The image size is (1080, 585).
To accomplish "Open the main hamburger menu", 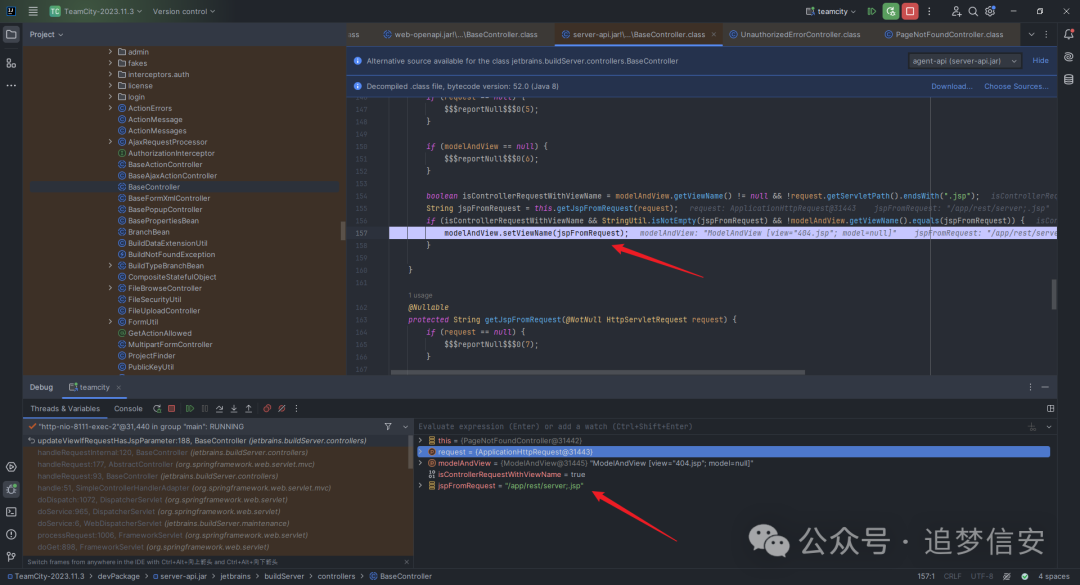I will pos(33,11).
